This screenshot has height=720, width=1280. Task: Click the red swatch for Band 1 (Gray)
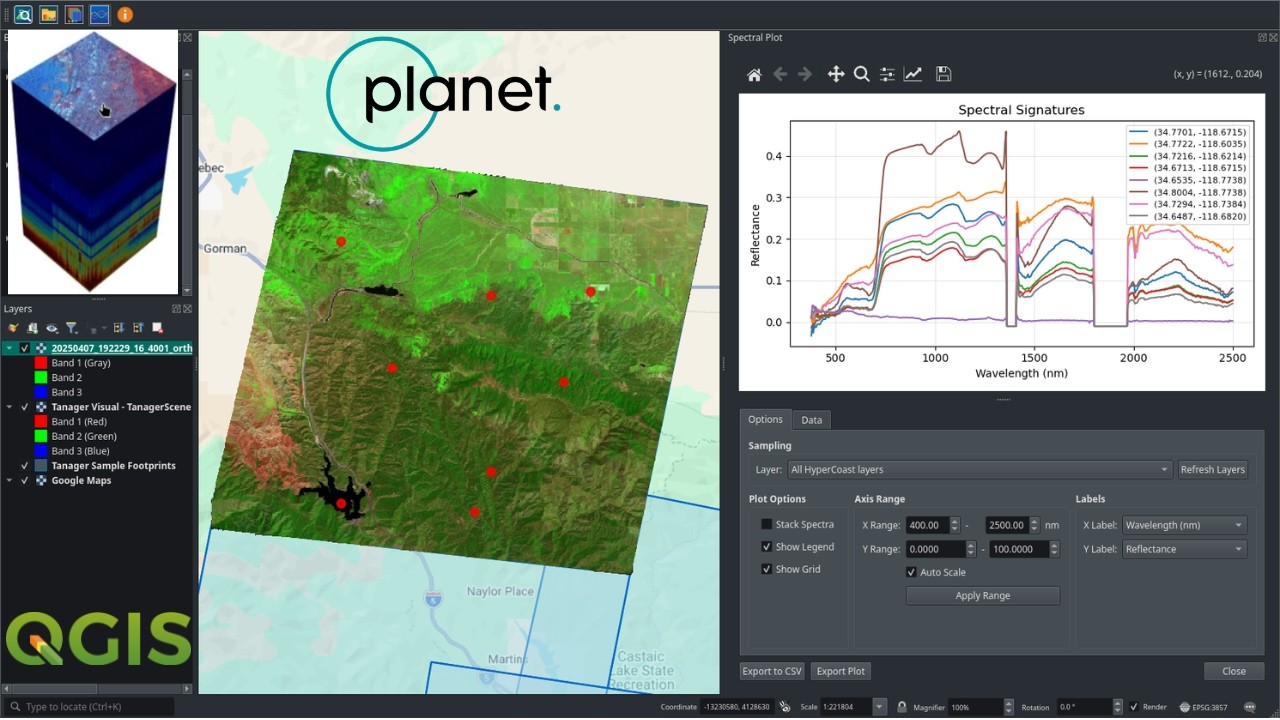(x=41, y=363)
